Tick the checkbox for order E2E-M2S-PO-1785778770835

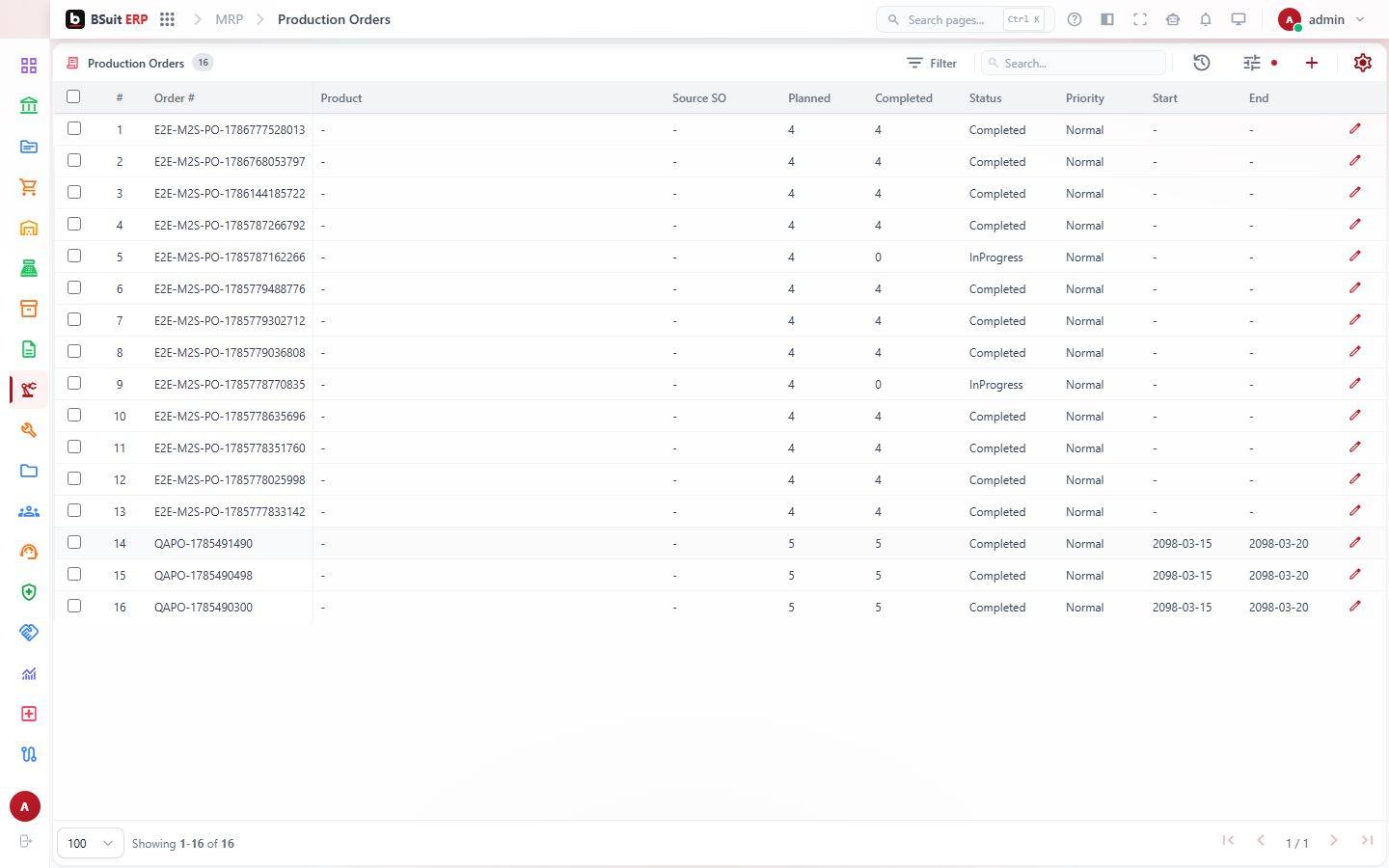point(74,383)
